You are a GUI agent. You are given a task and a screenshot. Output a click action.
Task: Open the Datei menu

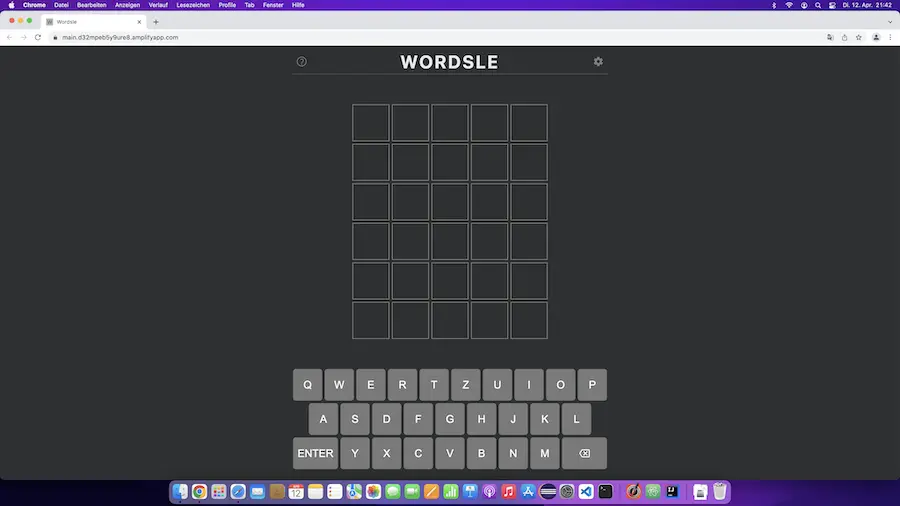tap(61, 5)
